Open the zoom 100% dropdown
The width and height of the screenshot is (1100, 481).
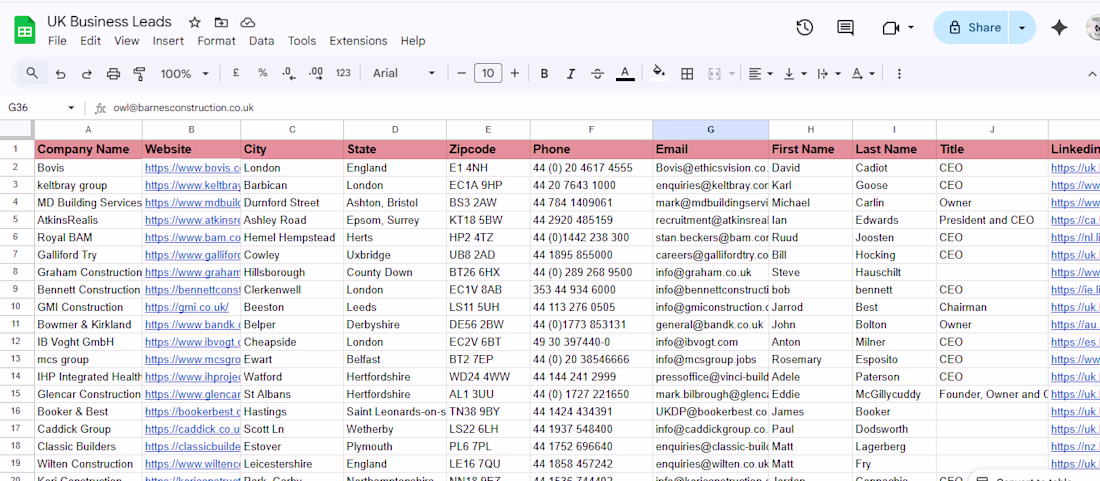[x=185, y=74]
